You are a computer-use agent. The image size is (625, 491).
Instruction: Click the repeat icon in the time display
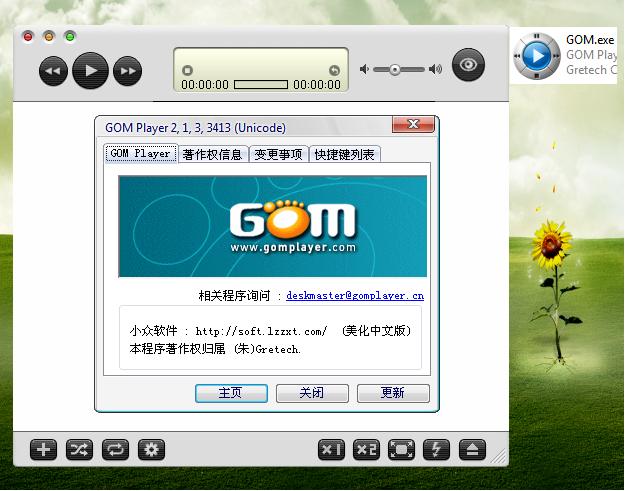[x=334, y=70]
